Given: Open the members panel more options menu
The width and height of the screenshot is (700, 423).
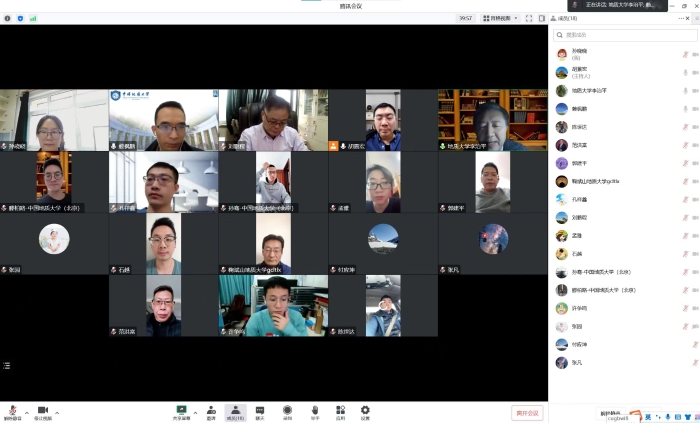Looking at the screenshot, I should coord(681,18).
